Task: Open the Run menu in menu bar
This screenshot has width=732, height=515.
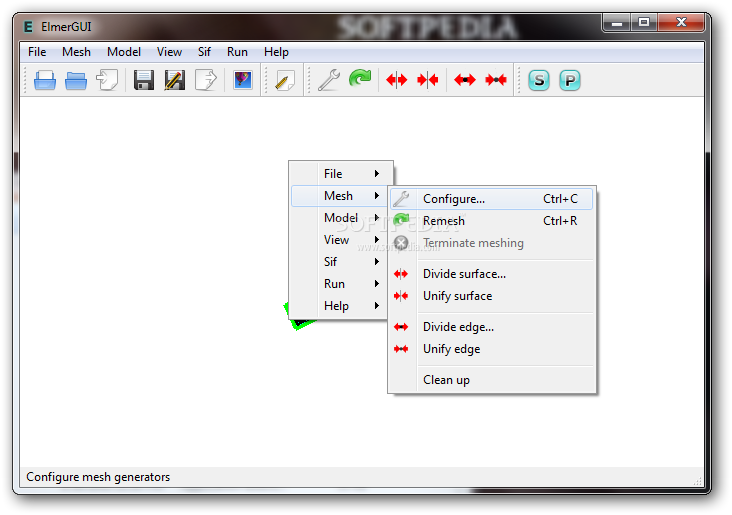Action: tap(237, 52)
